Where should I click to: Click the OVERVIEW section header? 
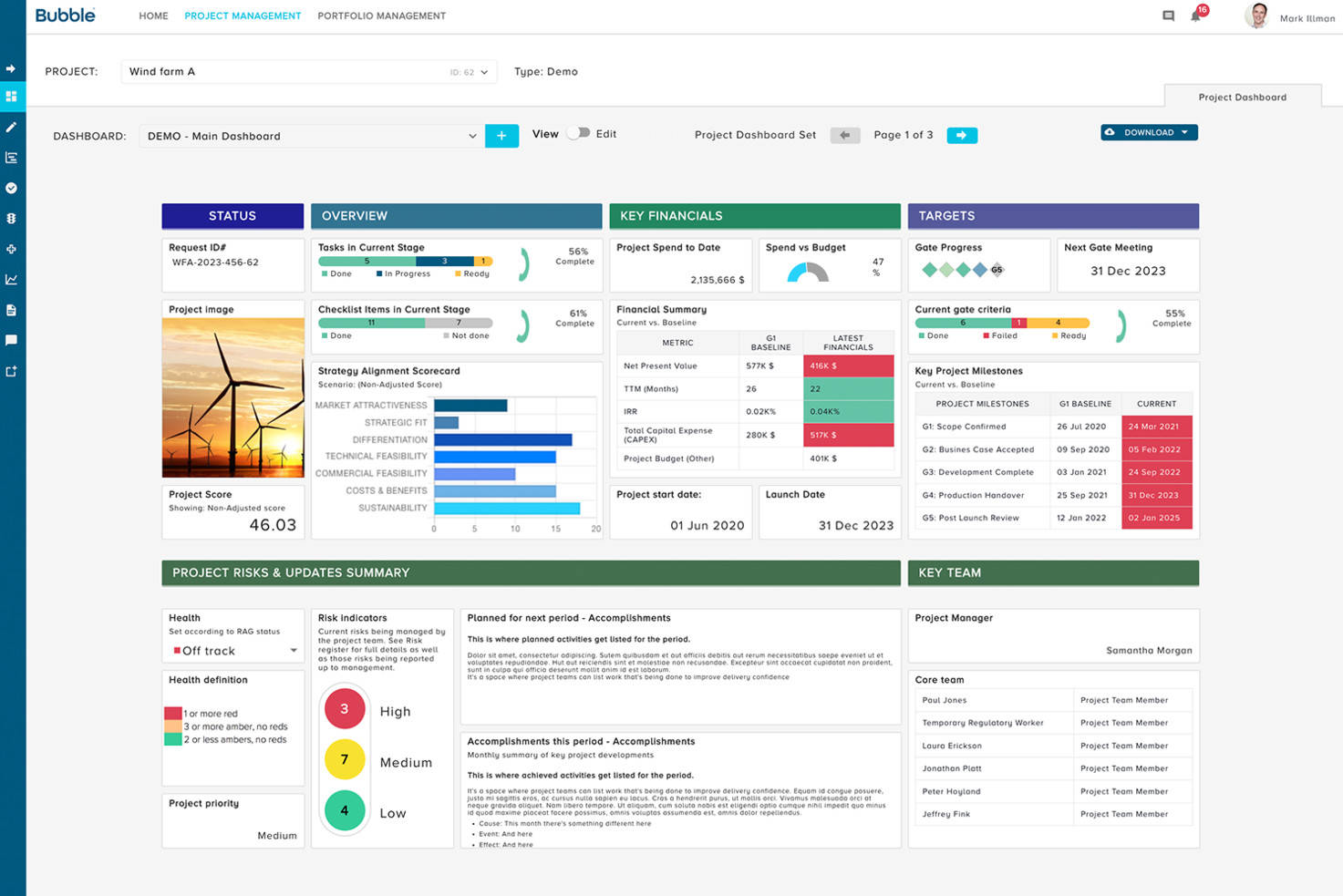[x=457, y=216]
